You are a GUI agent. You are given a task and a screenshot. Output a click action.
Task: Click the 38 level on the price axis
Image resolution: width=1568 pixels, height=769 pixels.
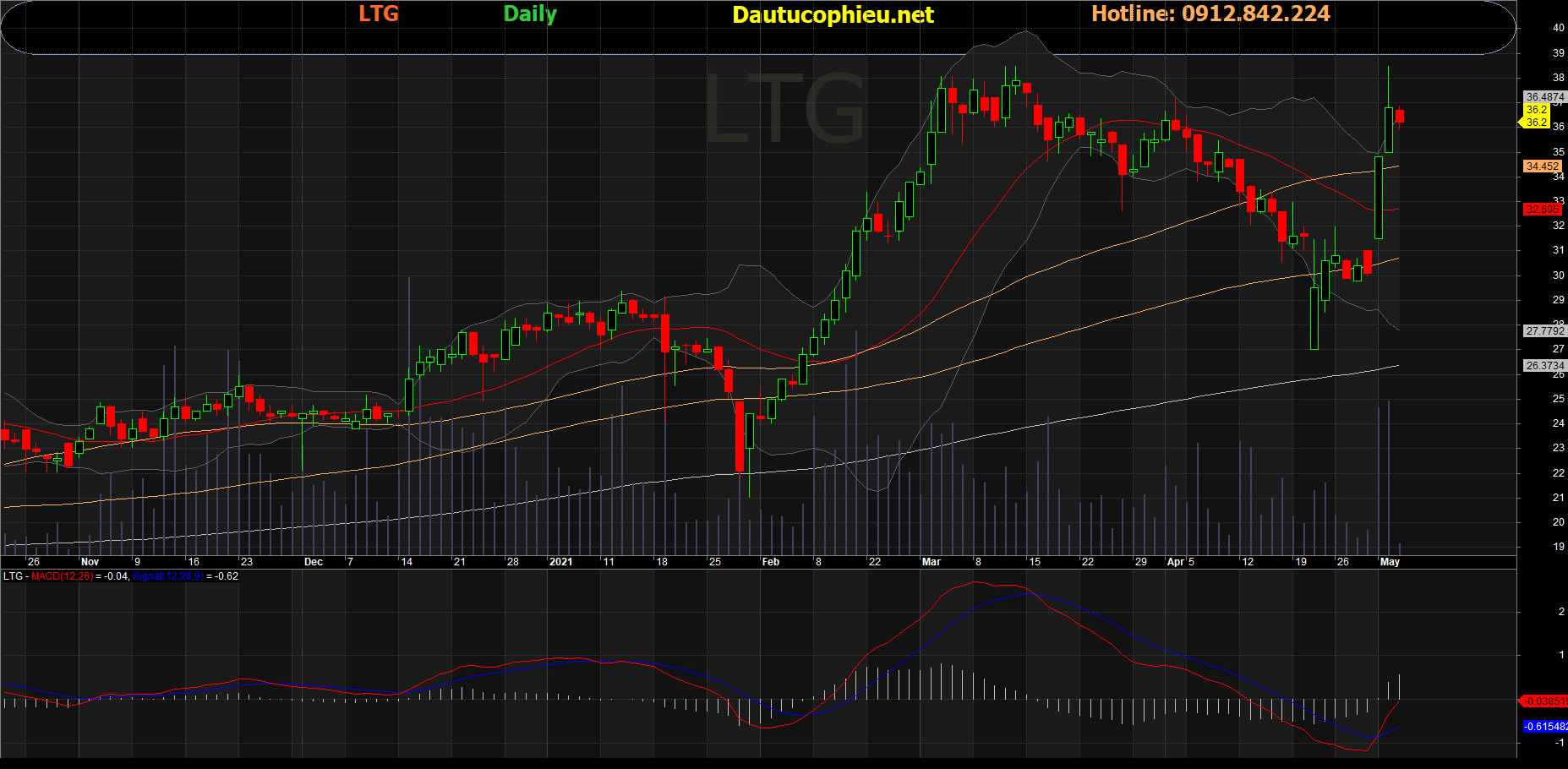pyautogui.click(x=1558, y=78)
